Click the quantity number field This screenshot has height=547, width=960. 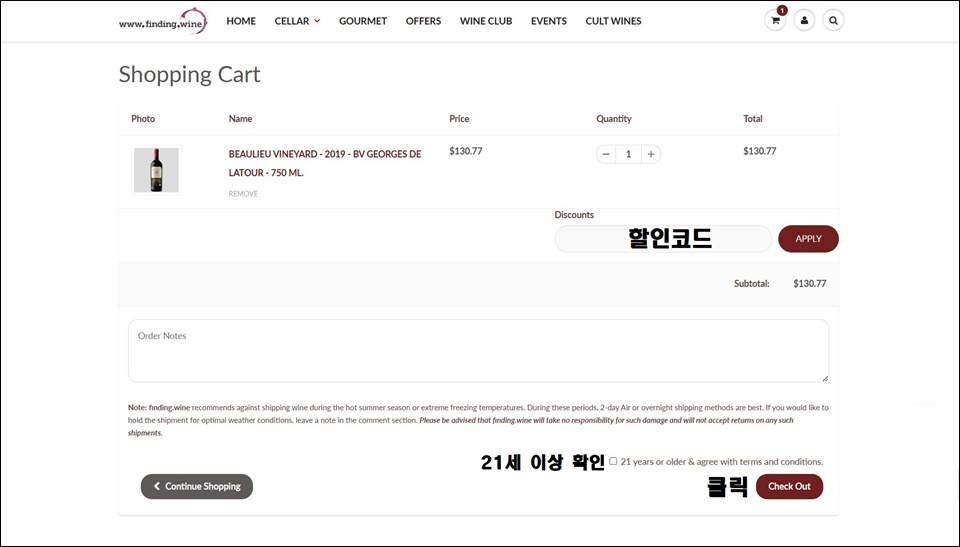[x=628, y=154]
